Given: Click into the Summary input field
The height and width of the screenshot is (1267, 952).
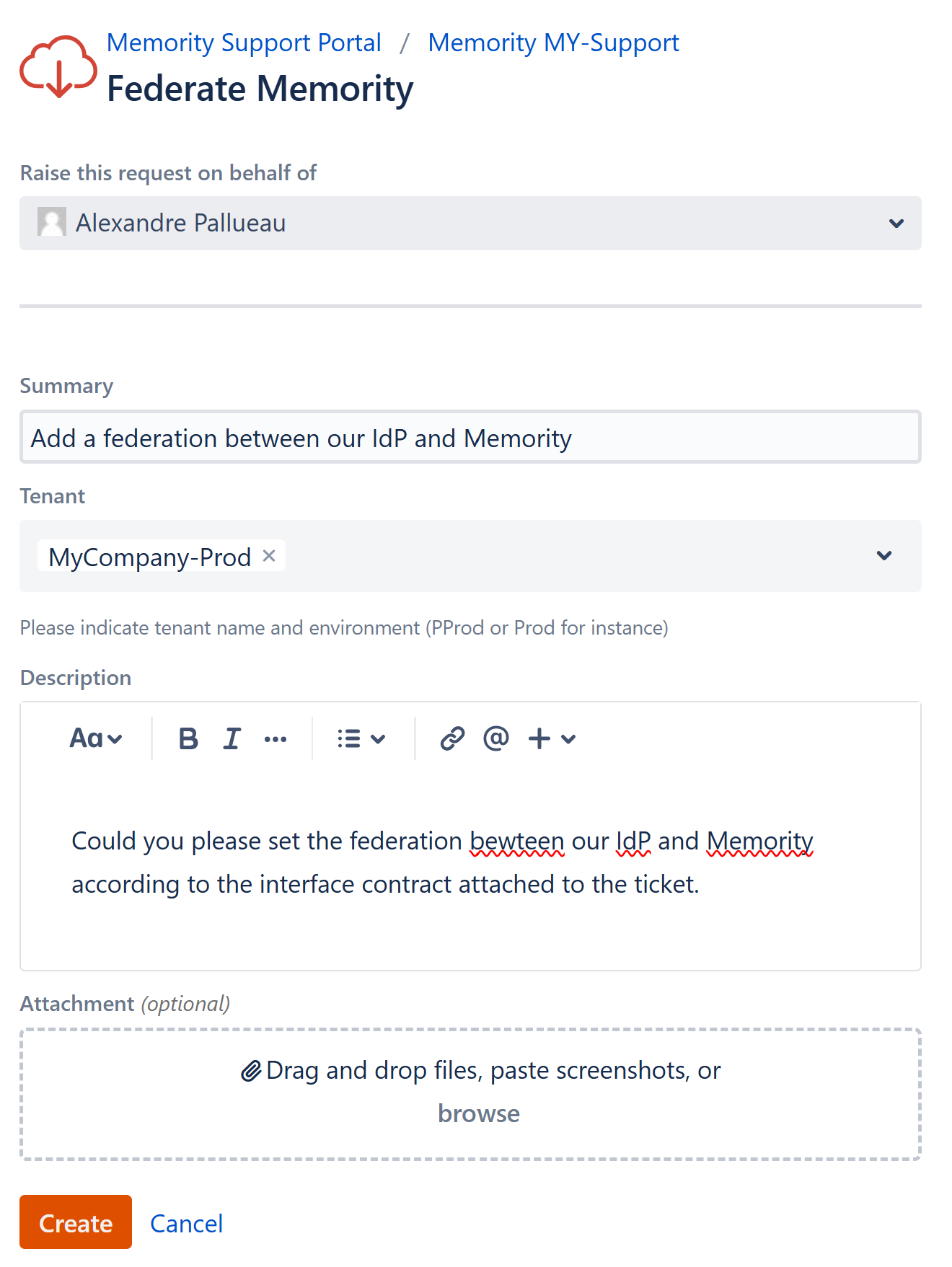Looking at the screenshot, I should pos(470,438).
